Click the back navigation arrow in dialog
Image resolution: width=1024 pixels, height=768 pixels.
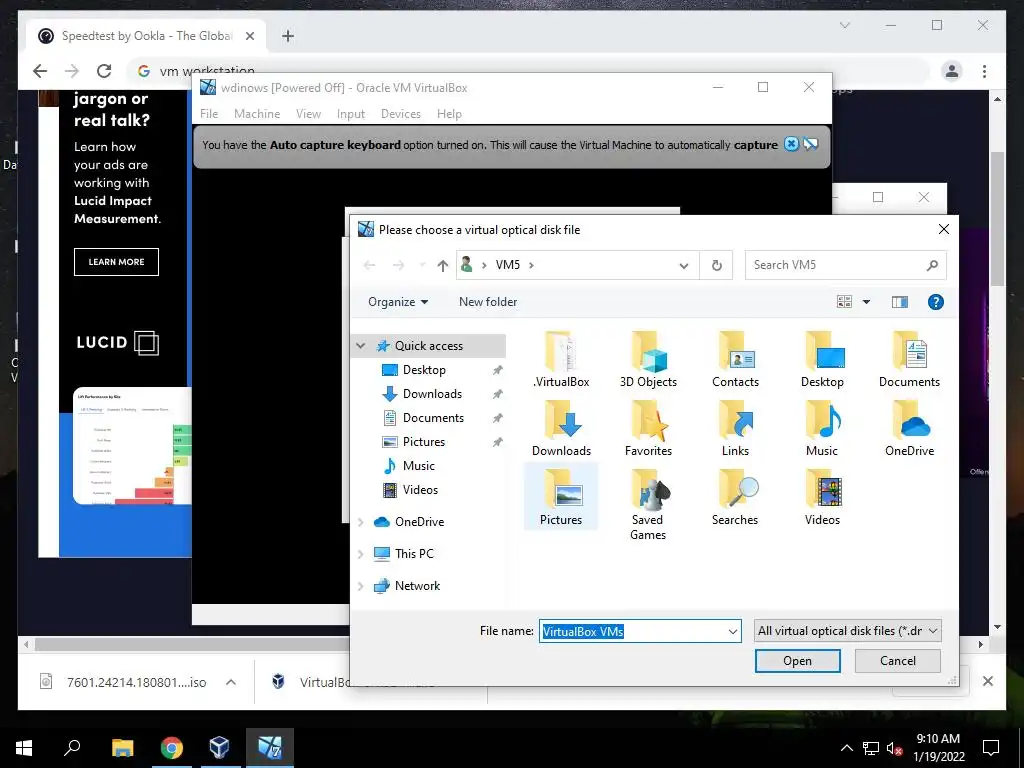coord(370,265)
